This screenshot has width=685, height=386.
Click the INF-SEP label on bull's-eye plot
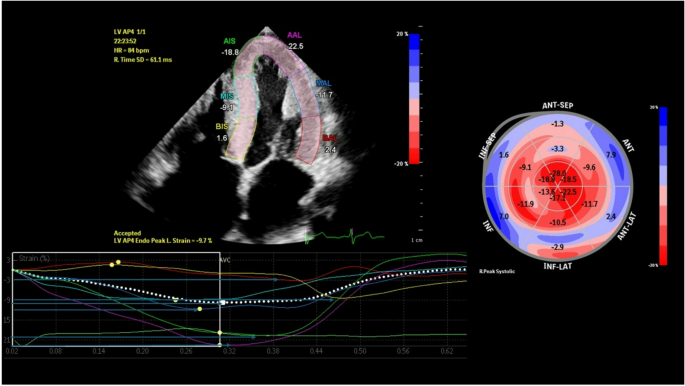coord(488,146)
